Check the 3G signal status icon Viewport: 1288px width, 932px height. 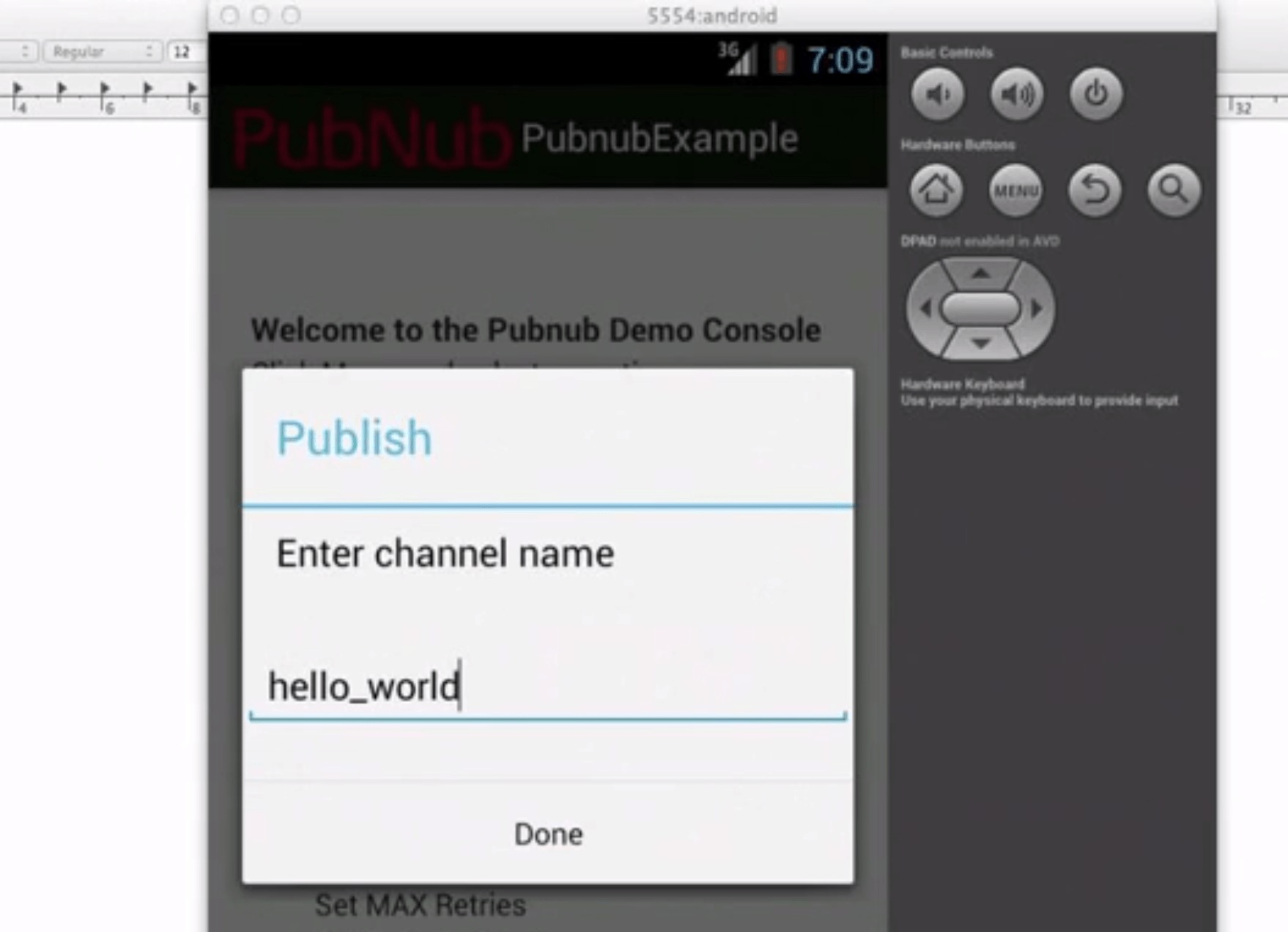737,58
